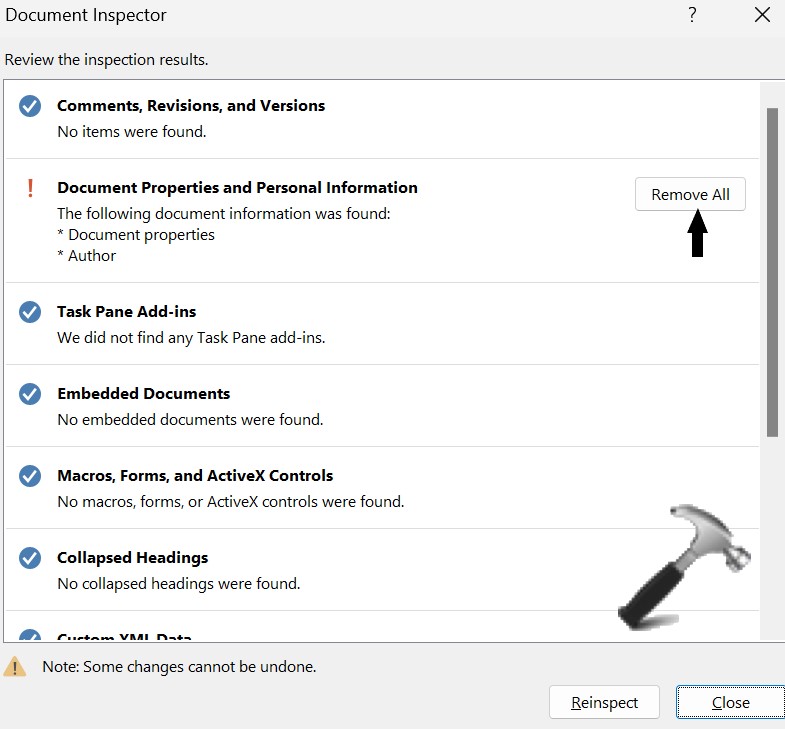Click the red exclamation mark alert icon
Viewport: 785px width, 729px height.
pos(30,188)
